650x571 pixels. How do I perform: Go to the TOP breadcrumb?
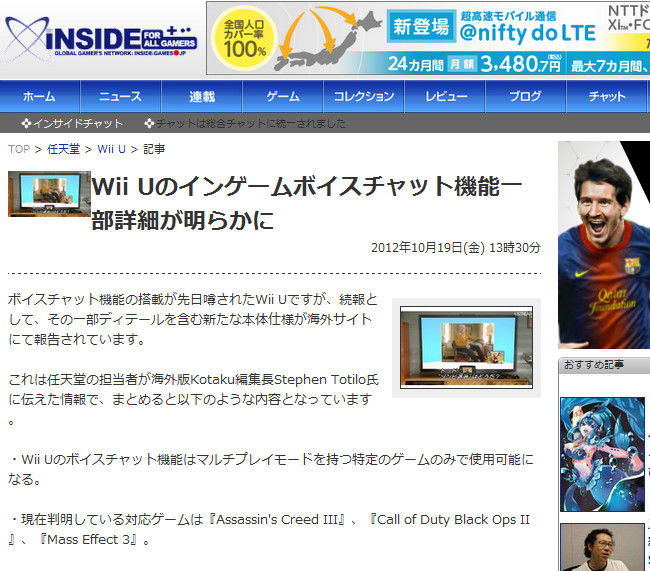coord(19,149)
